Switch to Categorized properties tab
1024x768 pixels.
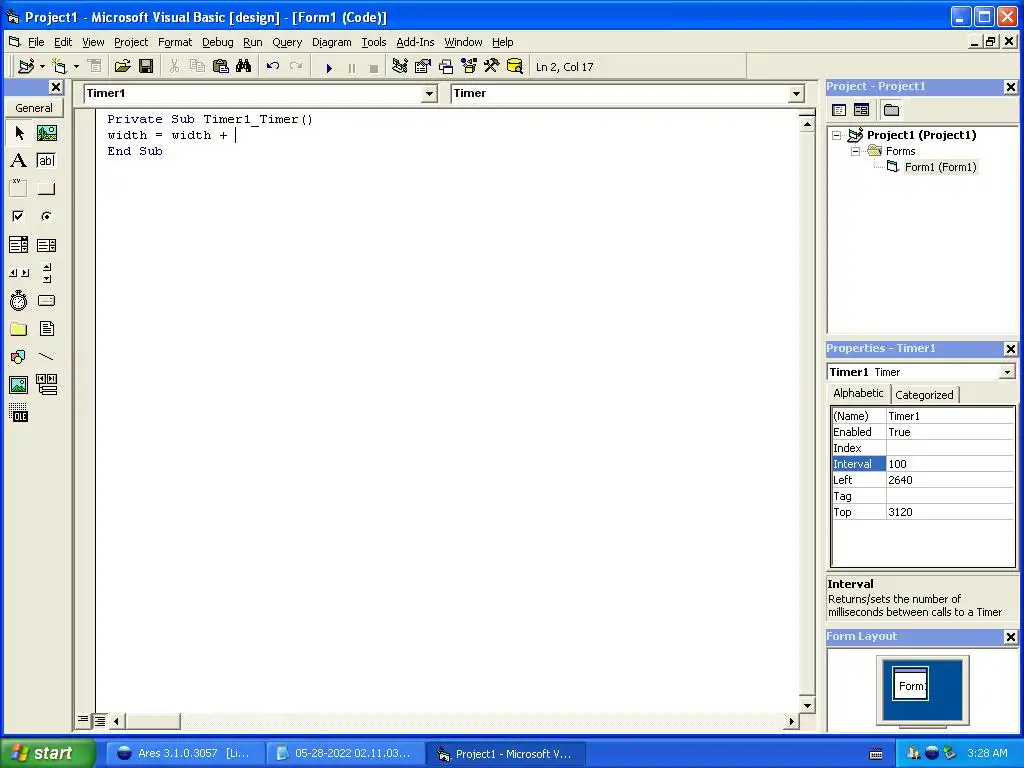924,394
